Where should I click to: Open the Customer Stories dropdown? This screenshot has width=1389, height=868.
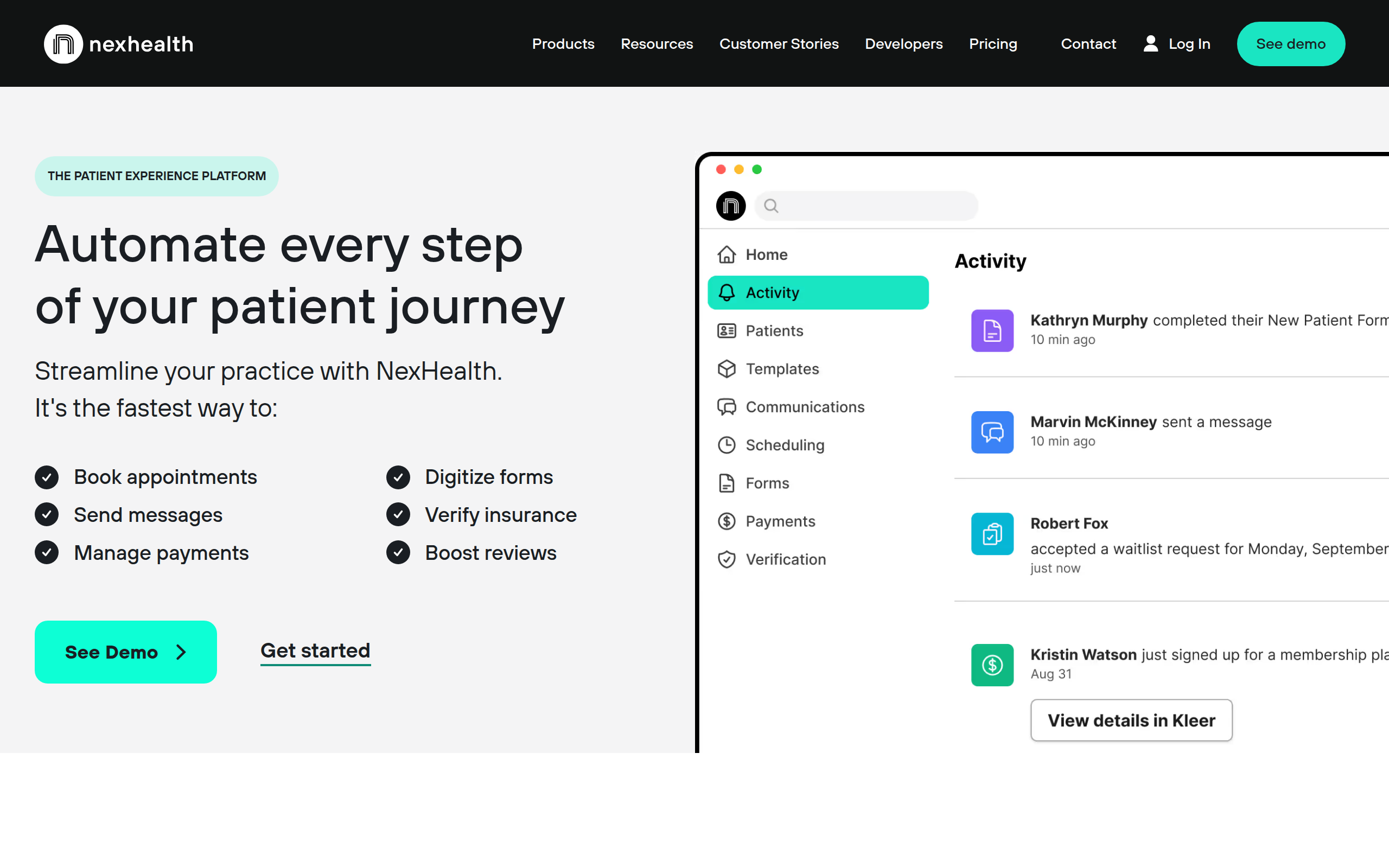[x=779, y=43]
